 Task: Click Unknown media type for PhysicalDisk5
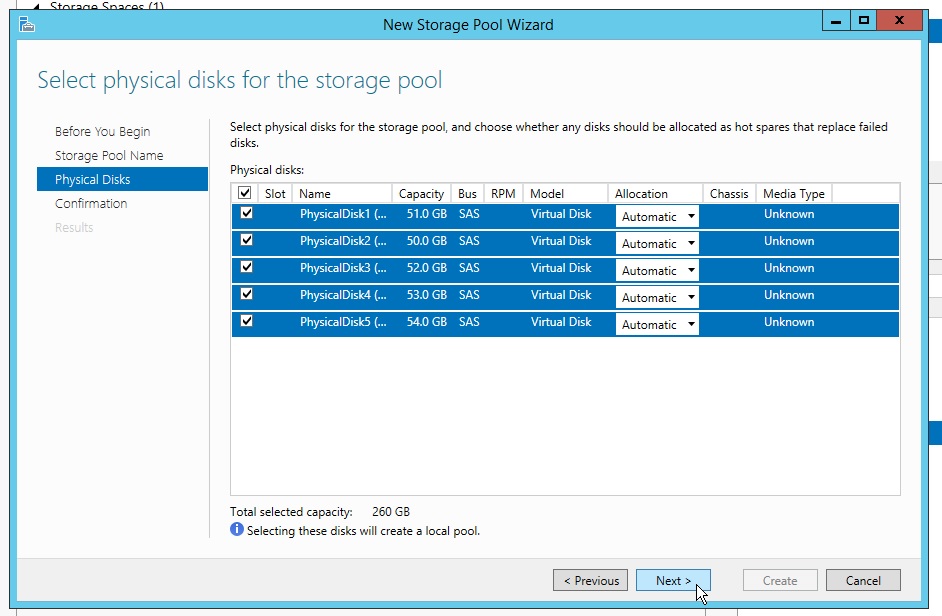point(789,322)
